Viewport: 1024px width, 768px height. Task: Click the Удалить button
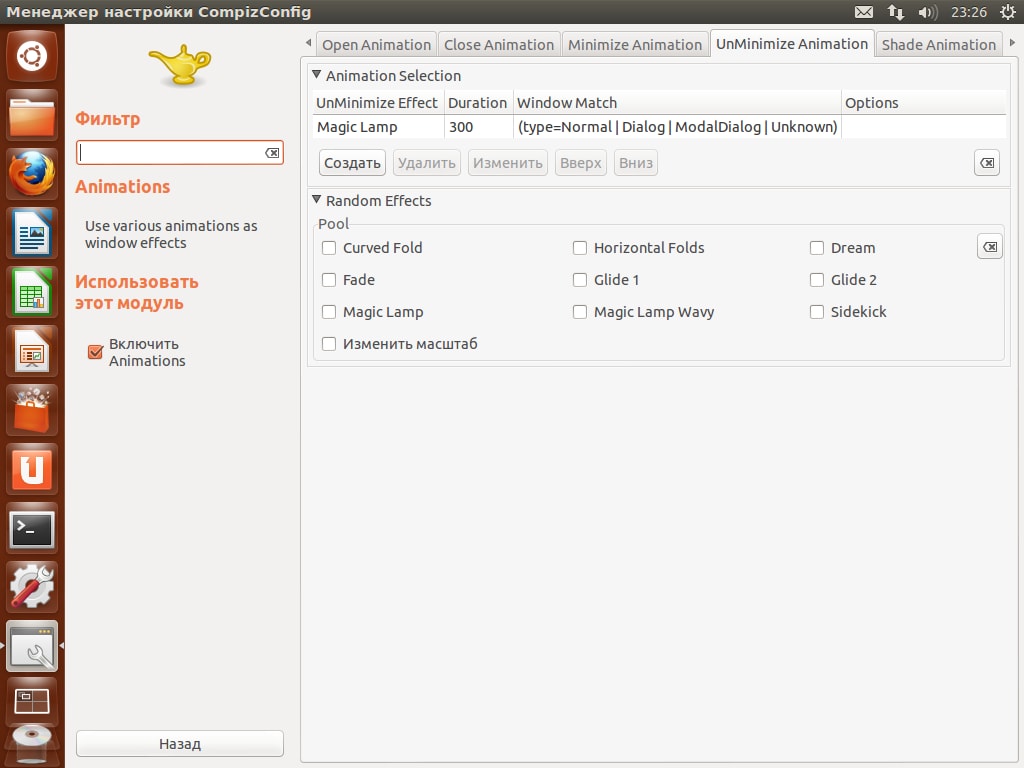point(426,163)
